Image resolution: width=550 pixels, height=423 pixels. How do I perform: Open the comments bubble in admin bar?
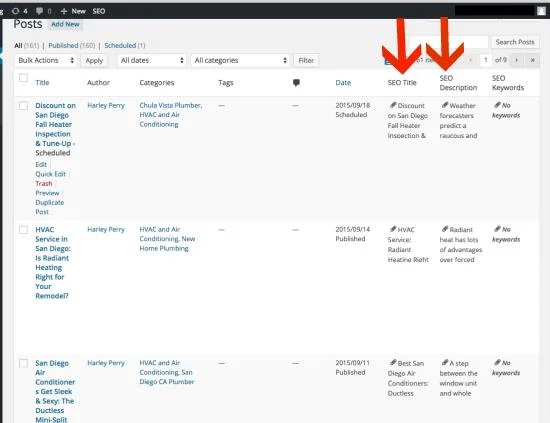tap(43, 11)
